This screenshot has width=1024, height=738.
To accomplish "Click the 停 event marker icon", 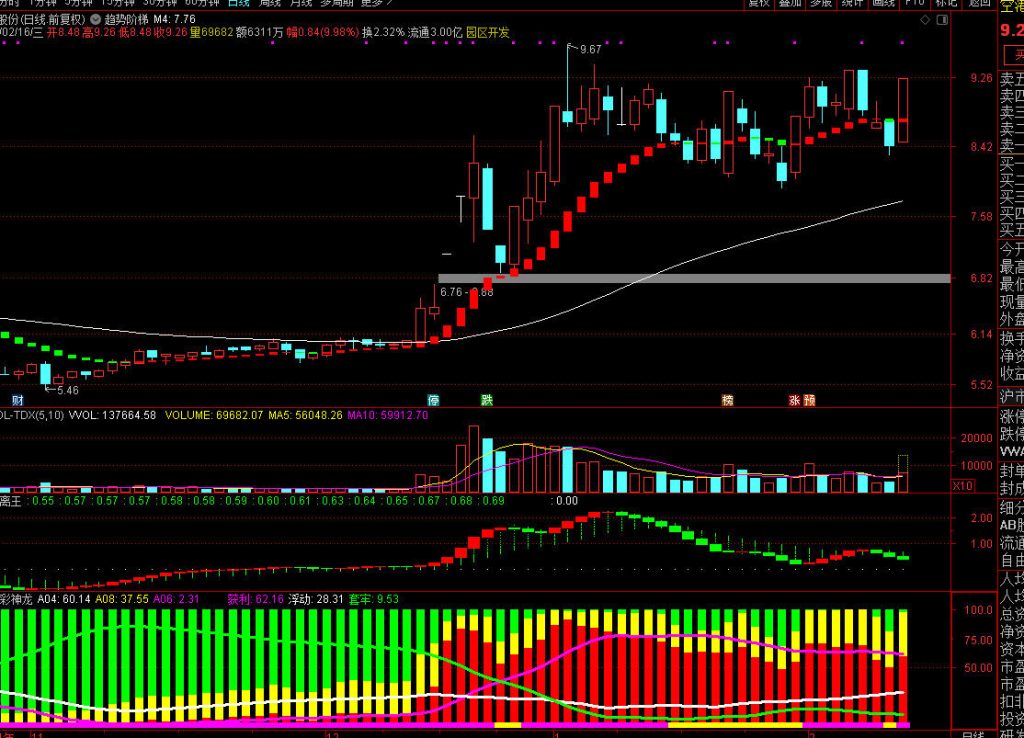I will [433, 400].
